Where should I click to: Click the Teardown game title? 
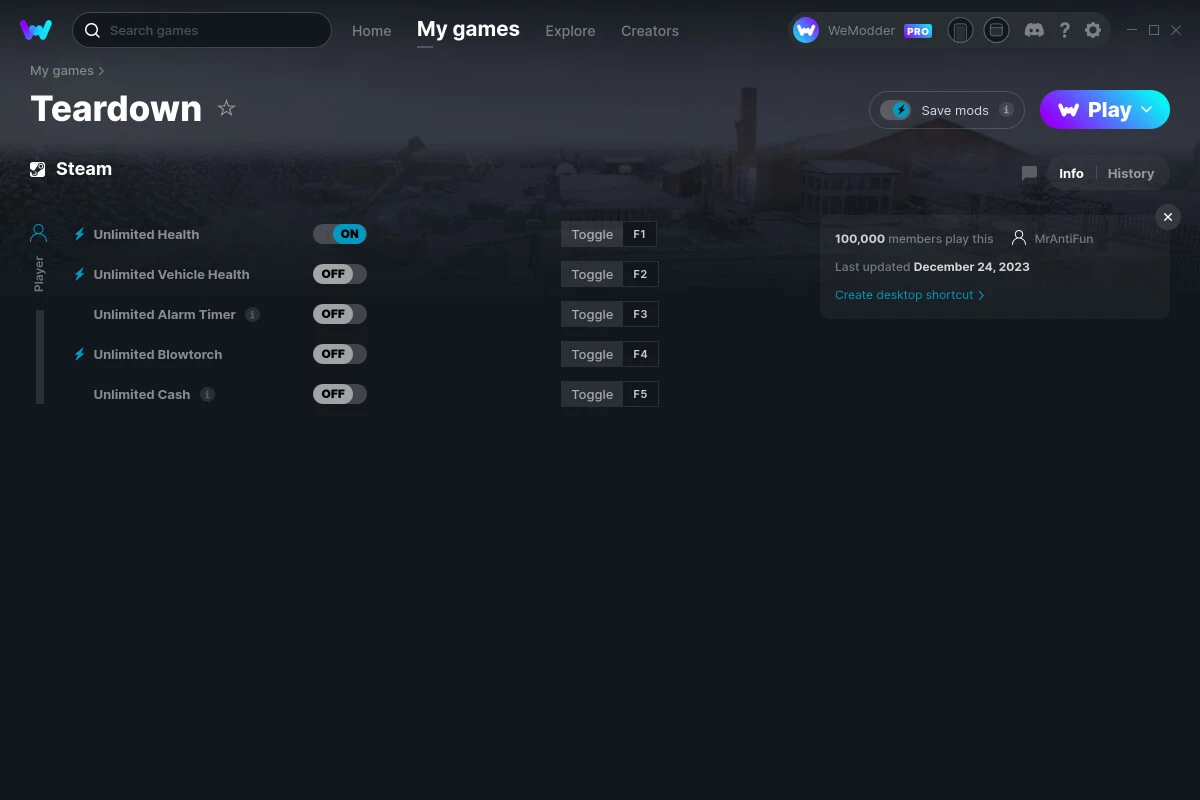[x=116, y=108]
